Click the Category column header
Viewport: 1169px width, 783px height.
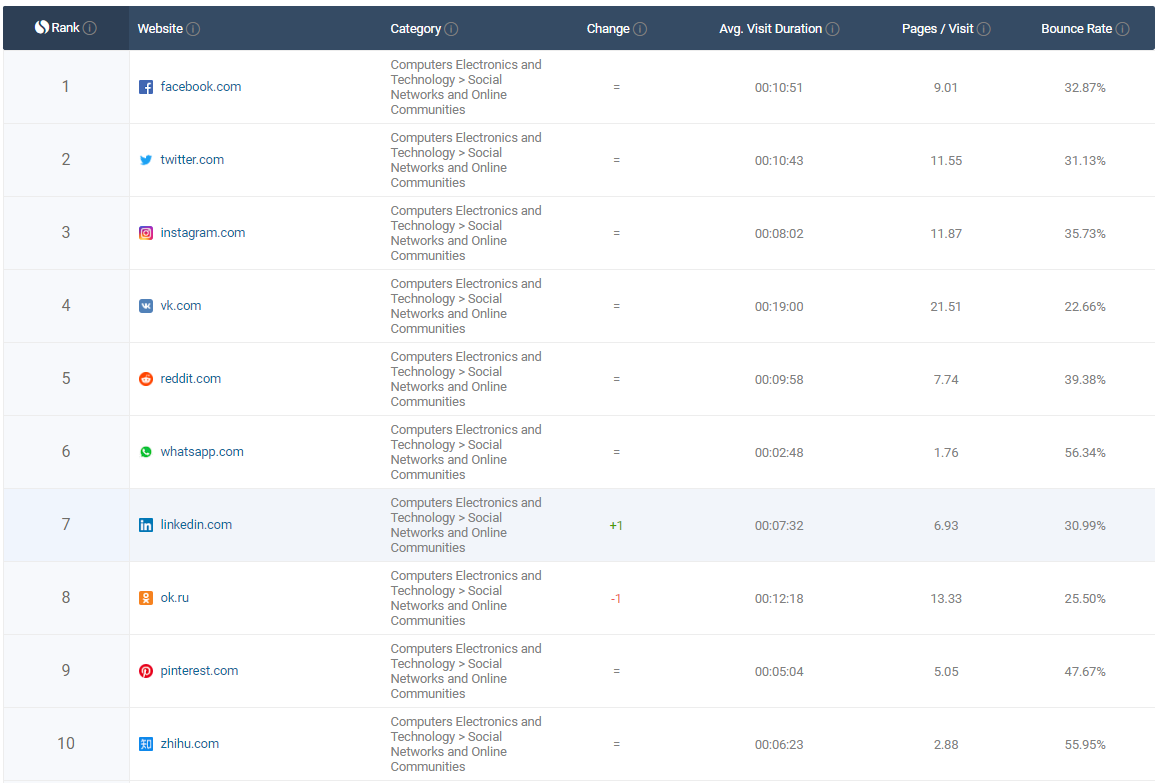coord(415,29)
